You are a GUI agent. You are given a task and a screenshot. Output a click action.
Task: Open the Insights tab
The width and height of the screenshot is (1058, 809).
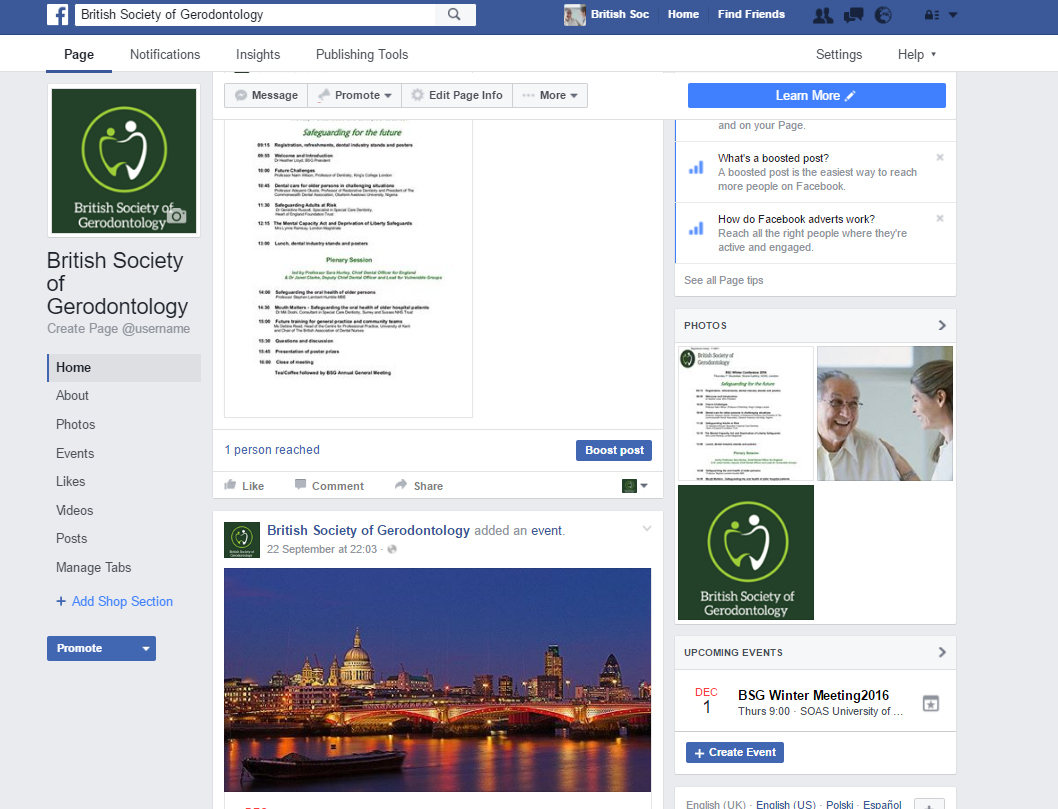click(x=258, y=55)
